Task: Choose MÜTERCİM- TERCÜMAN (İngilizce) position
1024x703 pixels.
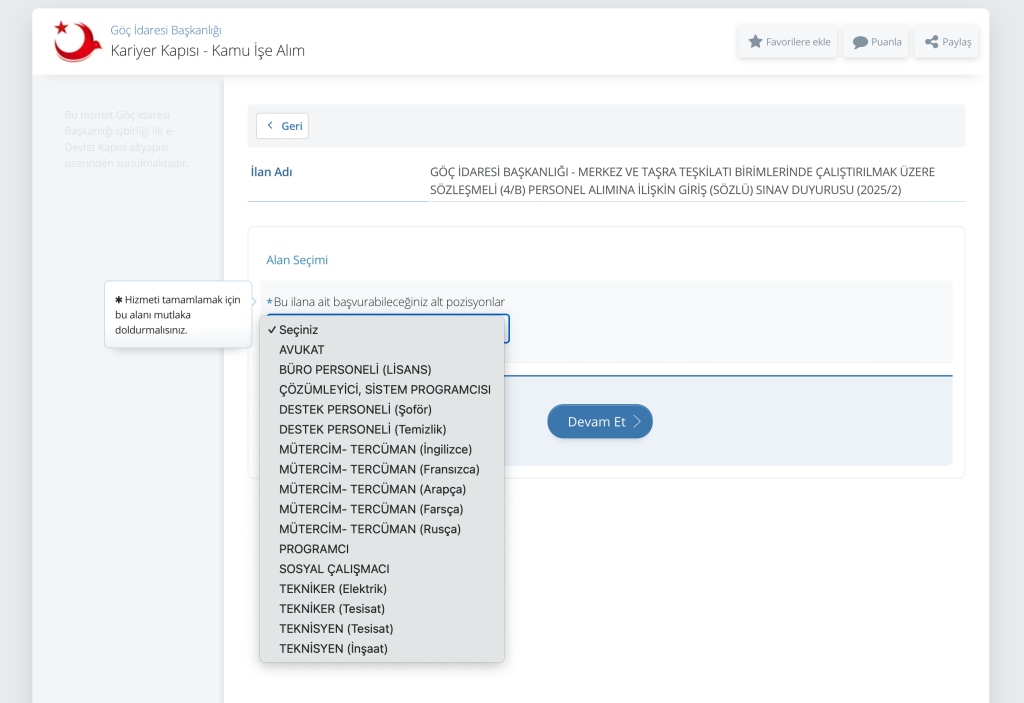Action: [375, 449]
